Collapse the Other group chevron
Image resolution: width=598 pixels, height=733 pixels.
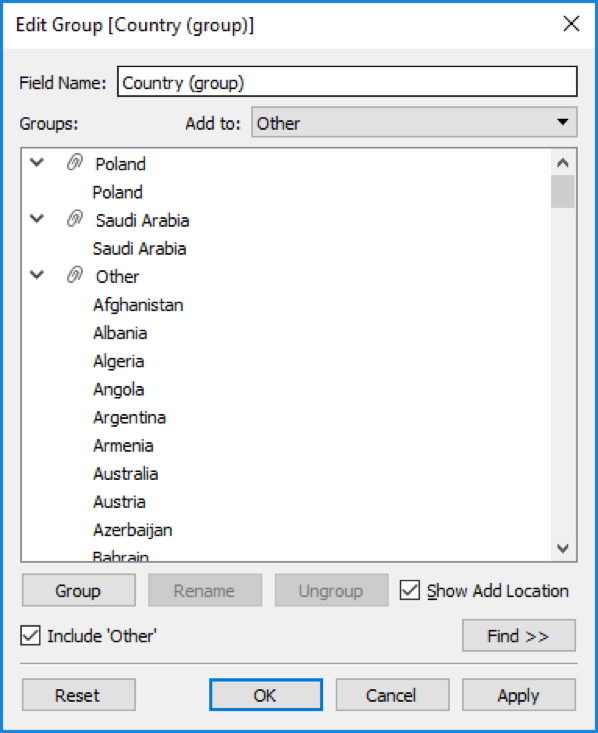click(37, 275)
